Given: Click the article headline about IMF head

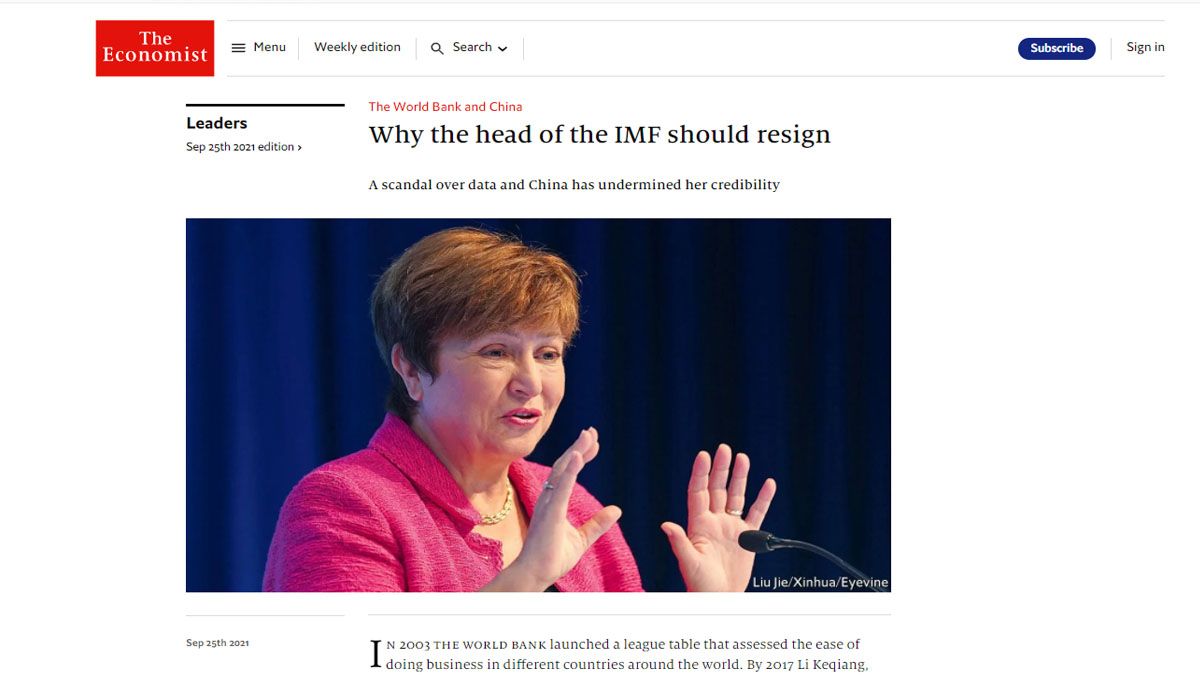Looking at the screenshot, I should [x=599, y=135].
